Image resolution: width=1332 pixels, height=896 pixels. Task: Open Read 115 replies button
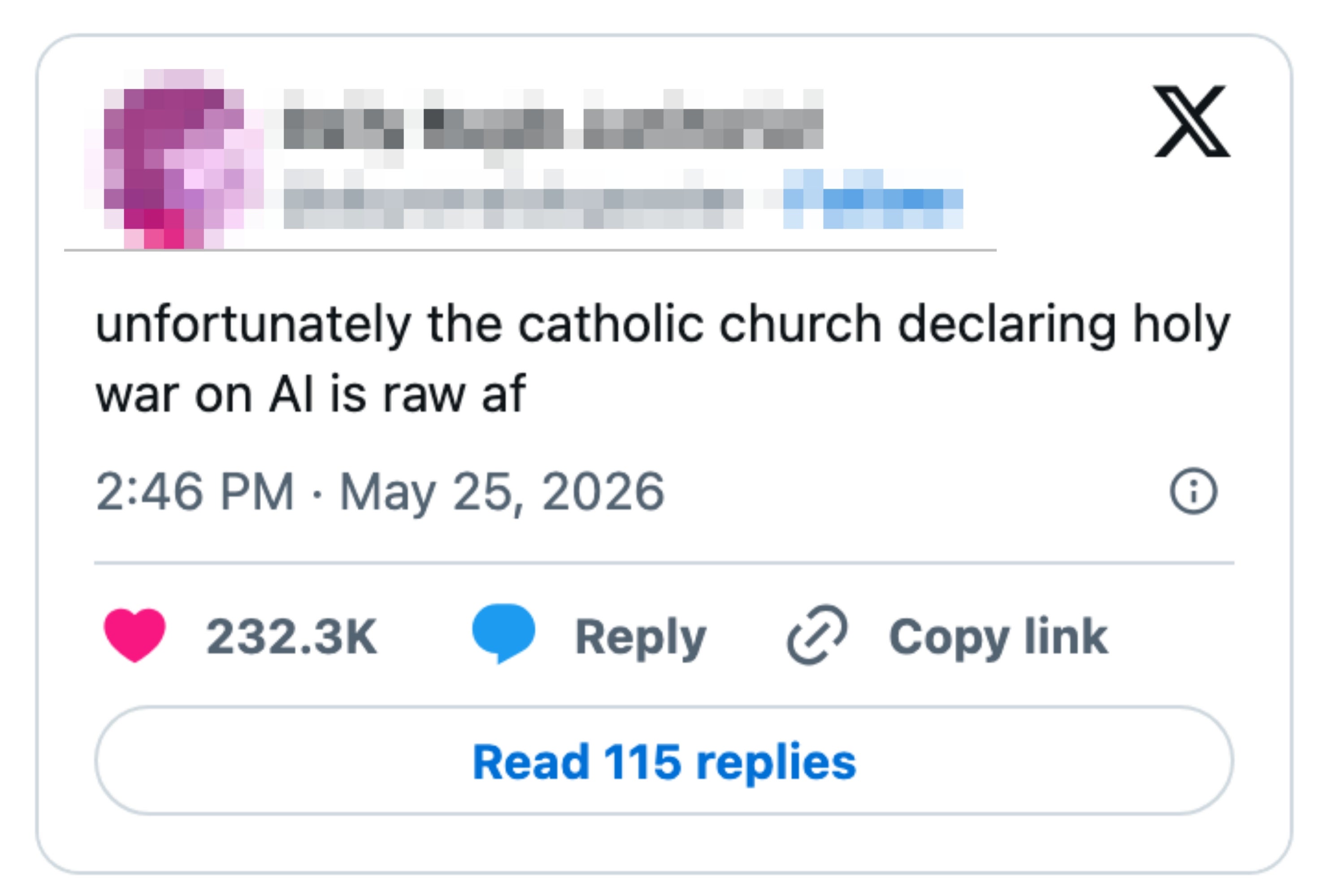[664, 762]
